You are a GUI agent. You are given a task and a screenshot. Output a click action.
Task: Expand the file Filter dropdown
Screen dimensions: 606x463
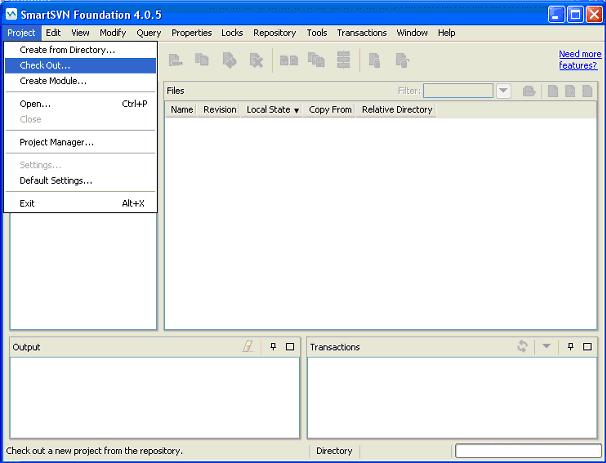[503, 91]
